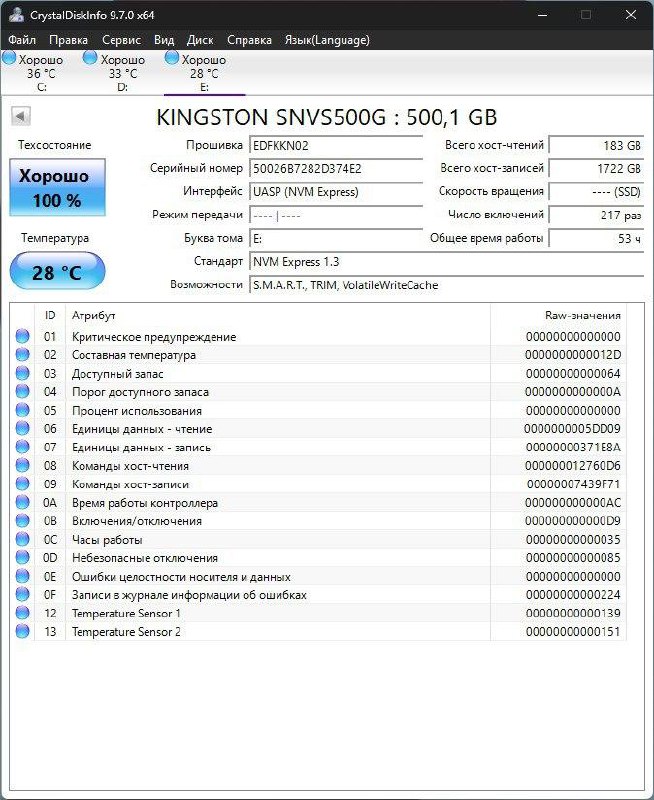Click status orb for Критическое предупреждение
Viewport: 654px width, 800px height.
(x=22, y=336)
